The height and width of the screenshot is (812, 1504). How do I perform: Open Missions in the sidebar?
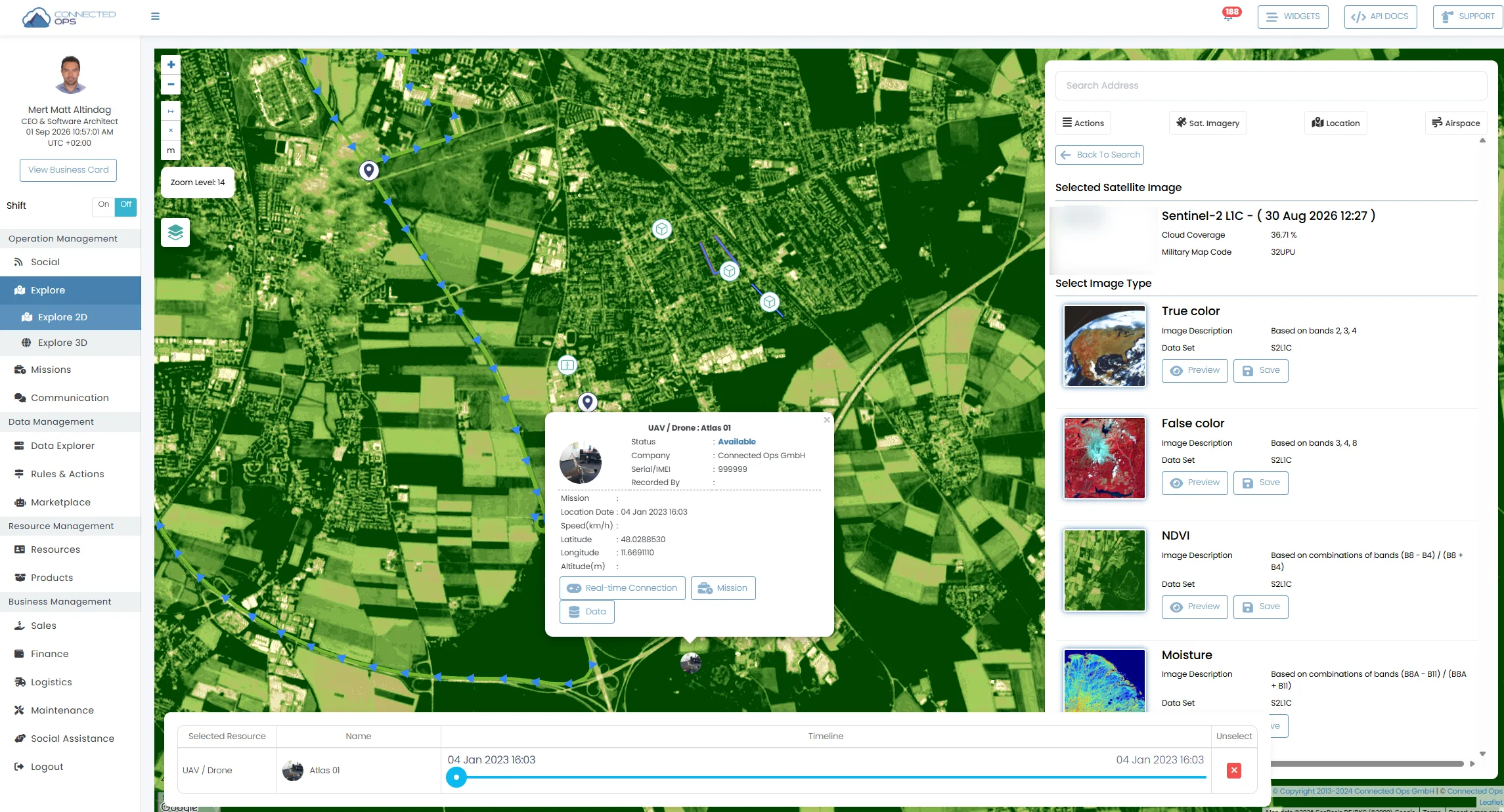(70, 370)
